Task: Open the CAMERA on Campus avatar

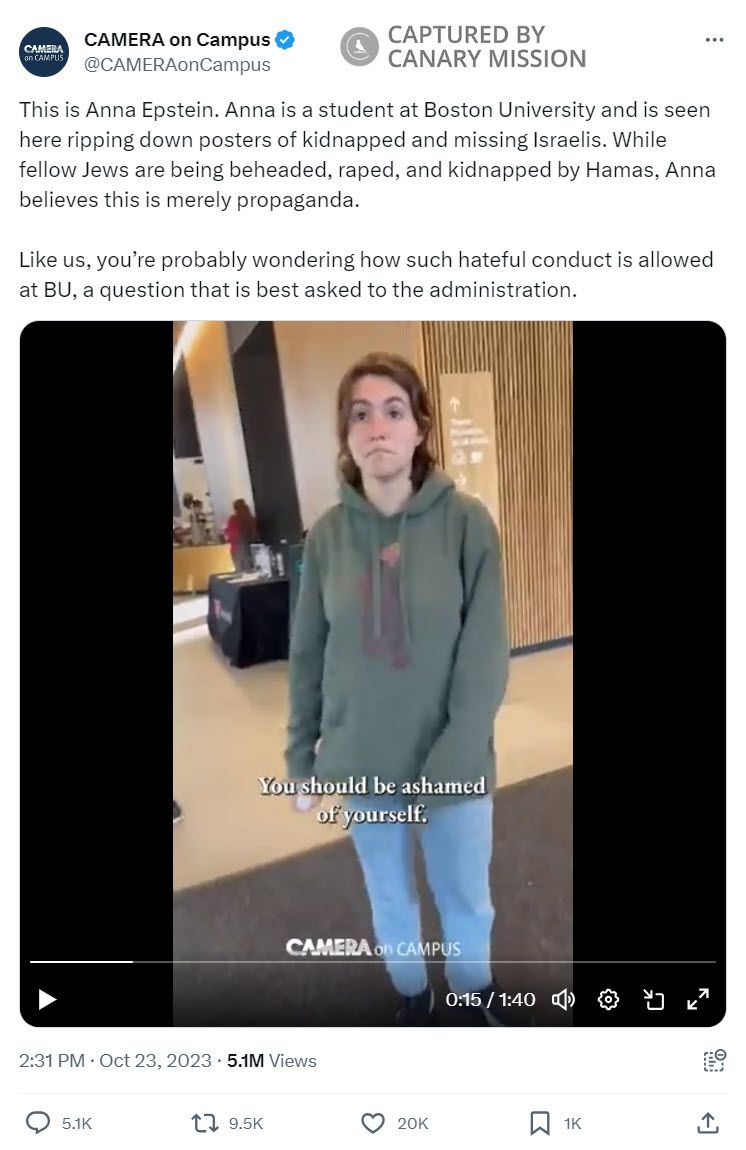Action: click(x=44, y=52)
